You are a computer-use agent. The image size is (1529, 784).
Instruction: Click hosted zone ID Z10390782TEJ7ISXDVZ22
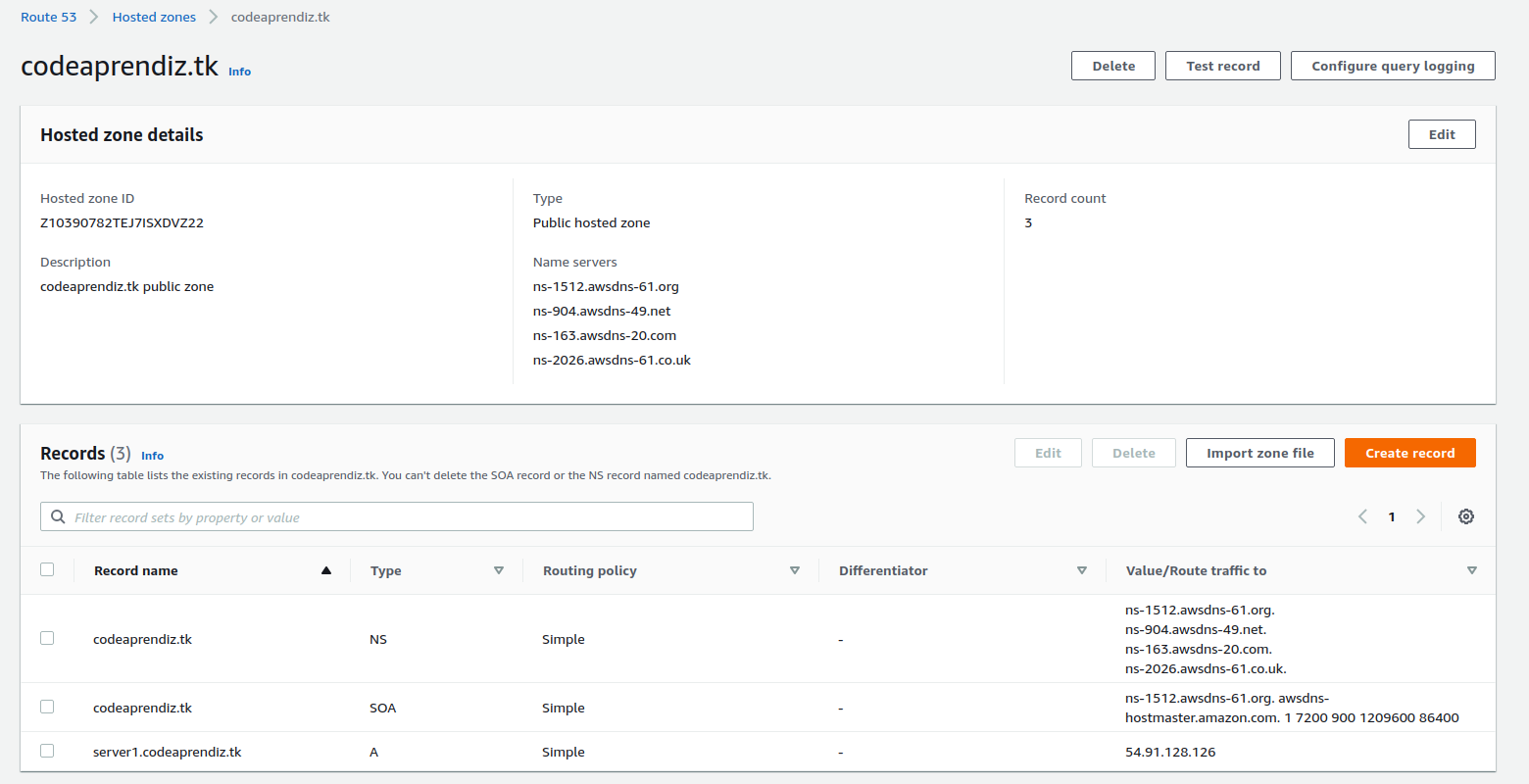coord(122,222)
